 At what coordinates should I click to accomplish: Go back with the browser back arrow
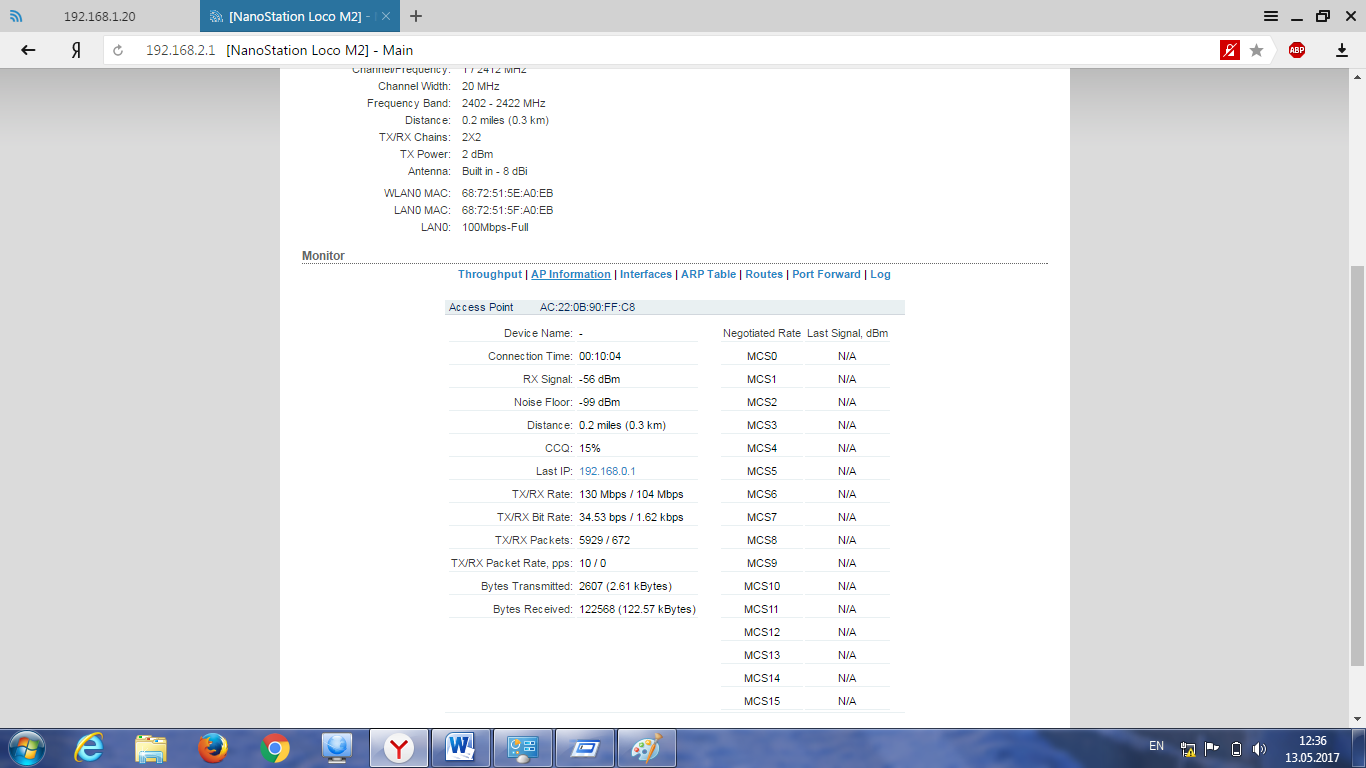tap(28, 50)
